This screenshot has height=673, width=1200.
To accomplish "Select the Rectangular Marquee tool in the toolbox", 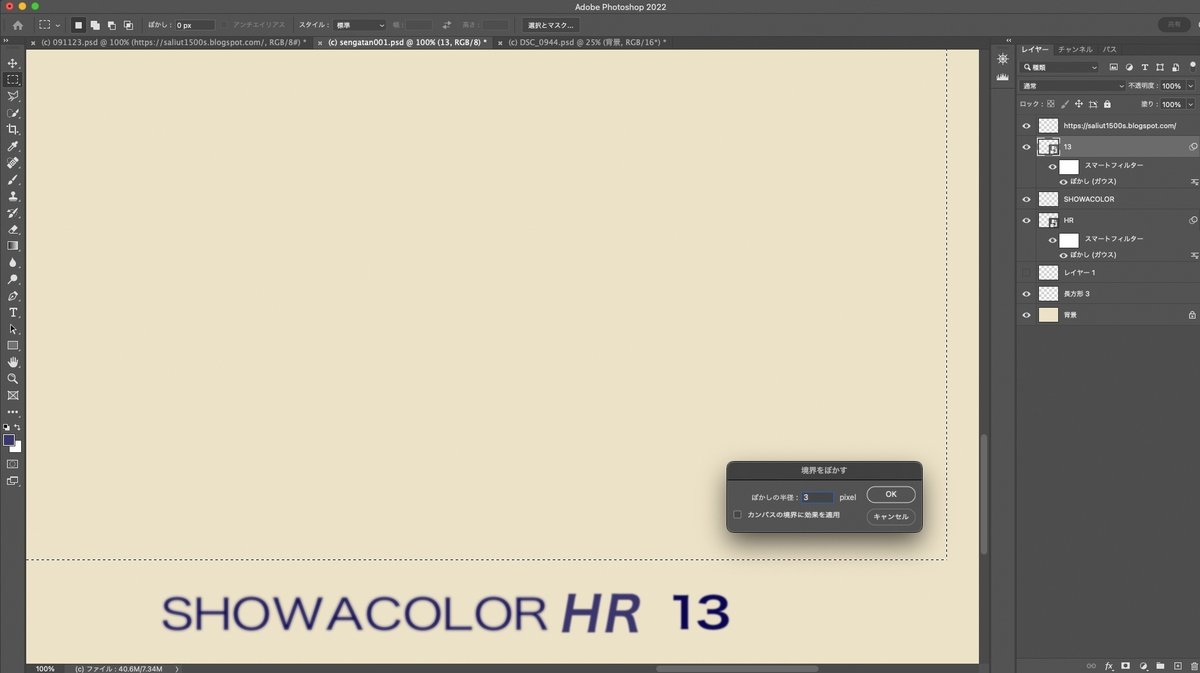I will click(x=13, y=79).
